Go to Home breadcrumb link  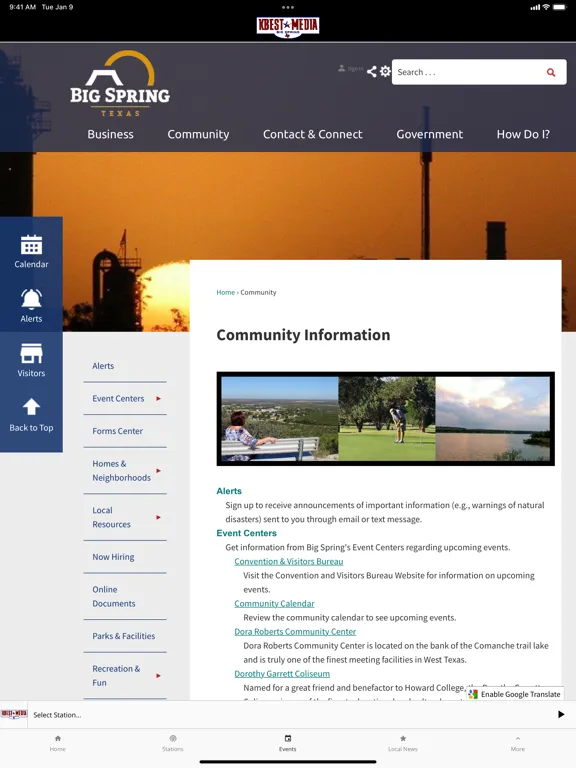[x=225, y=292]
